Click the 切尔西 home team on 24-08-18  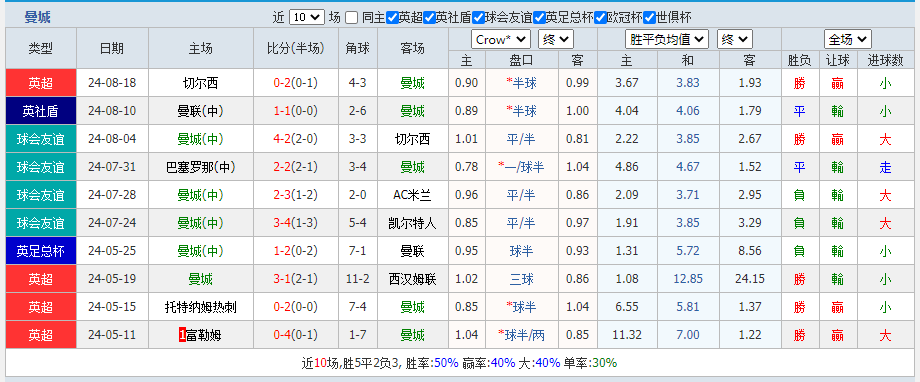201,83
